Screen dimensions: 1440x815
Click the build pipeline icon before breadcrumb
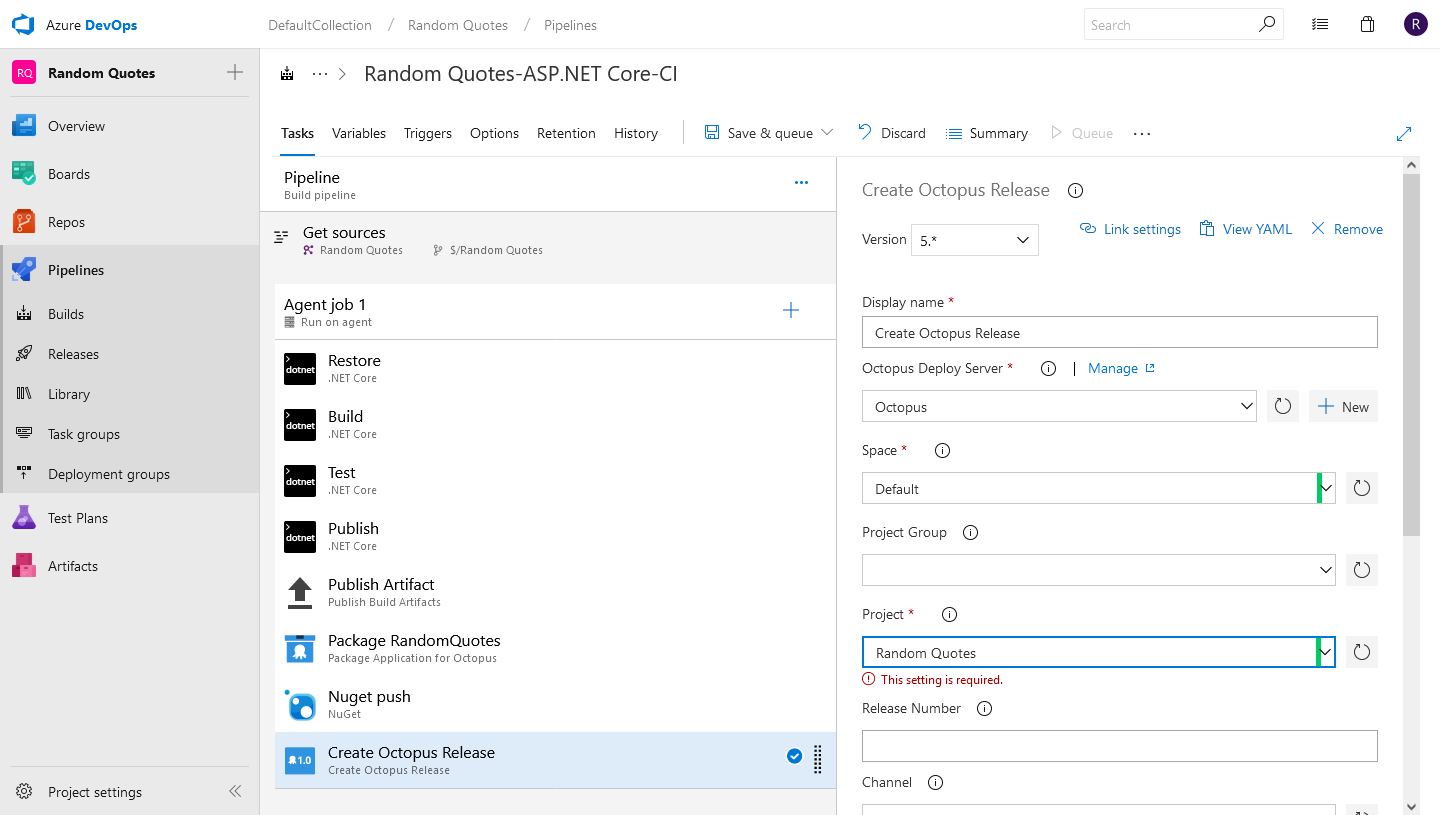[288, 73]
